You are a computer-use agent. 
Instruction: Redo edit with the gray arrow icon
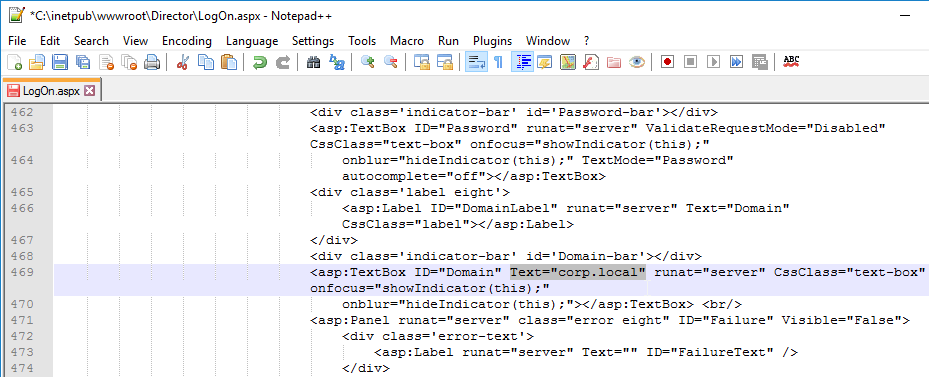[283, 62]
